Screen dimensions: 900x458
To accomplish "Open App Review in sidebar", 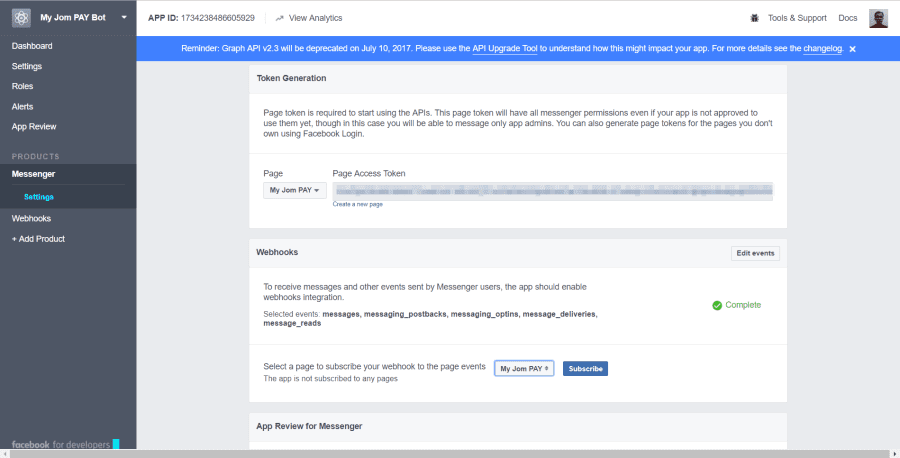I will coord(34,126).
